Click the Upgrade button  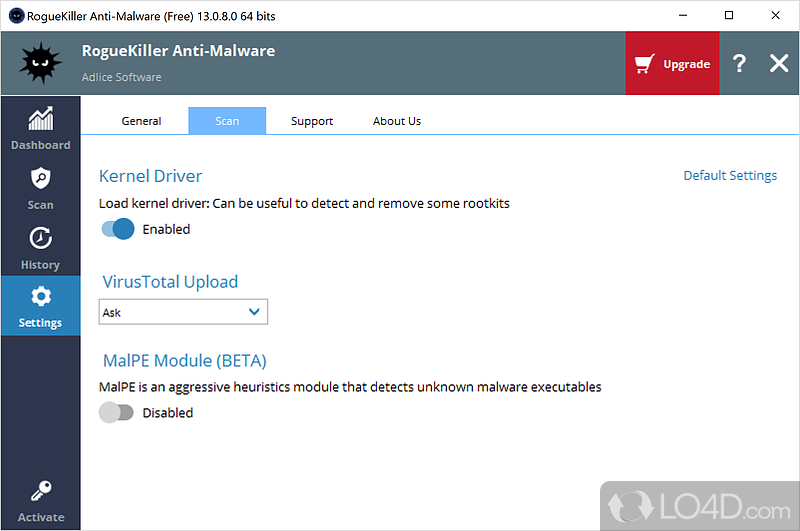pyautogui.click(x=672, y=63)
